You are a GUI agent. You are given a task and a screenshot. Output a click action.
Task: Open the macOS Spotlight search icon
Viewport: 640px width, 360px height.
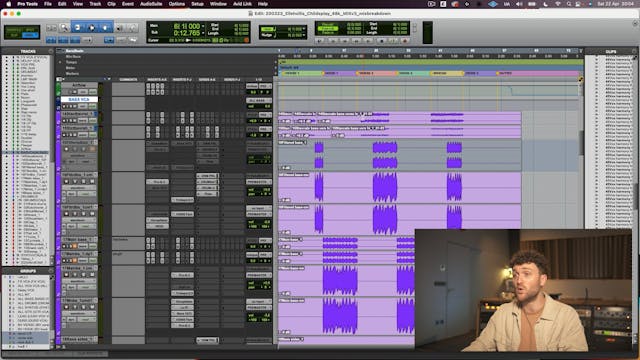(569, 4)
